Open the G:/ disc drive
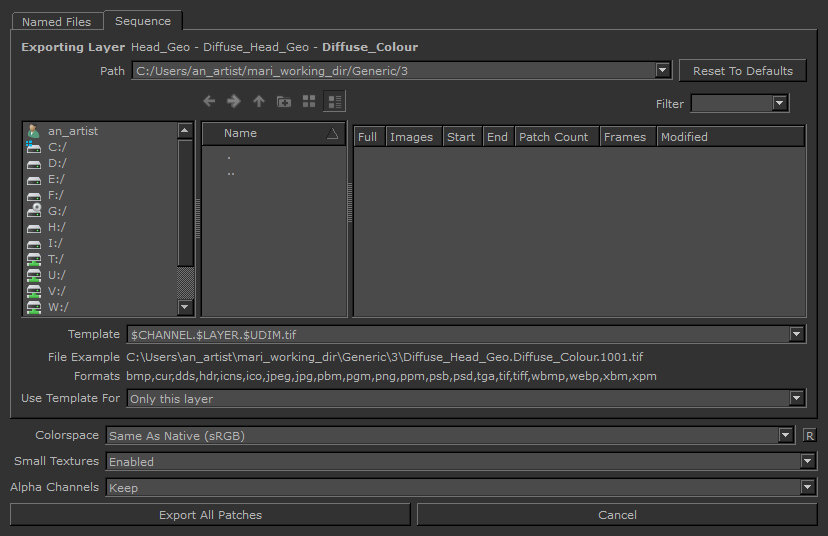Viewport: 828px width, 536px height. click(56, 211)
